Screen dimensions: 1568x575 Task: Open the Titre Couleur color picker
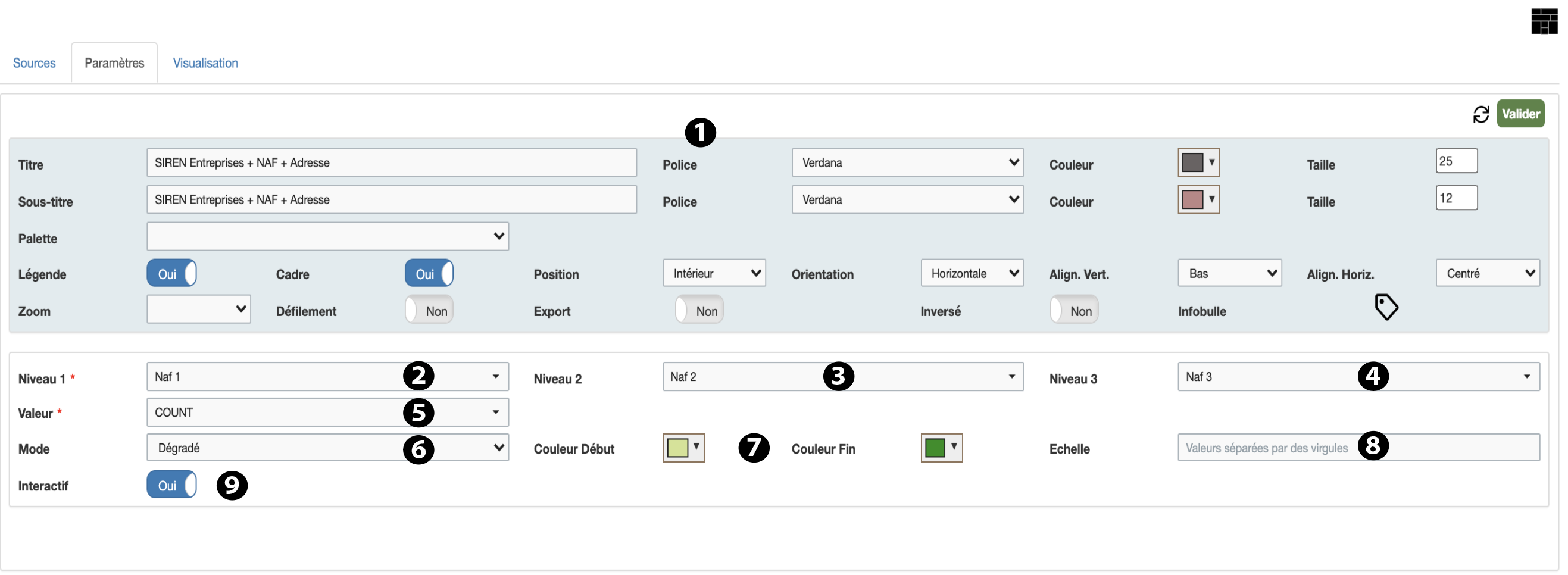(x=1198, y=162)
